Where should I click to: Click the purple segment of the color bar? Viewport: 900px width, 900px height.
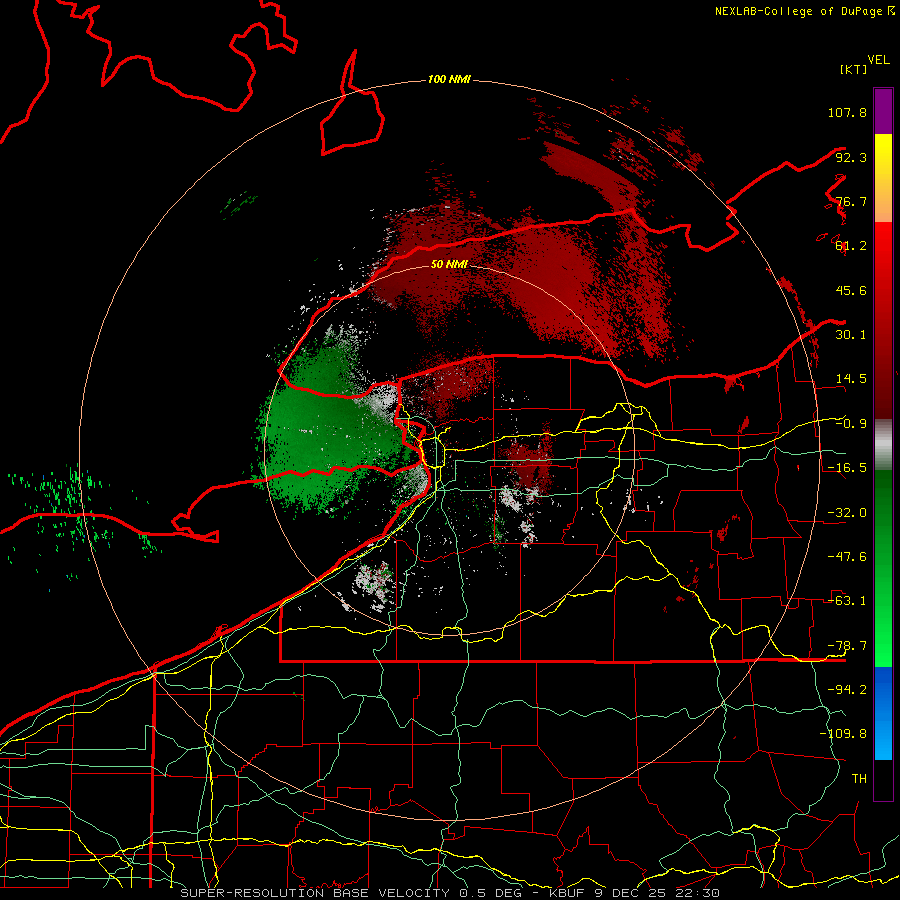point(883,111)
